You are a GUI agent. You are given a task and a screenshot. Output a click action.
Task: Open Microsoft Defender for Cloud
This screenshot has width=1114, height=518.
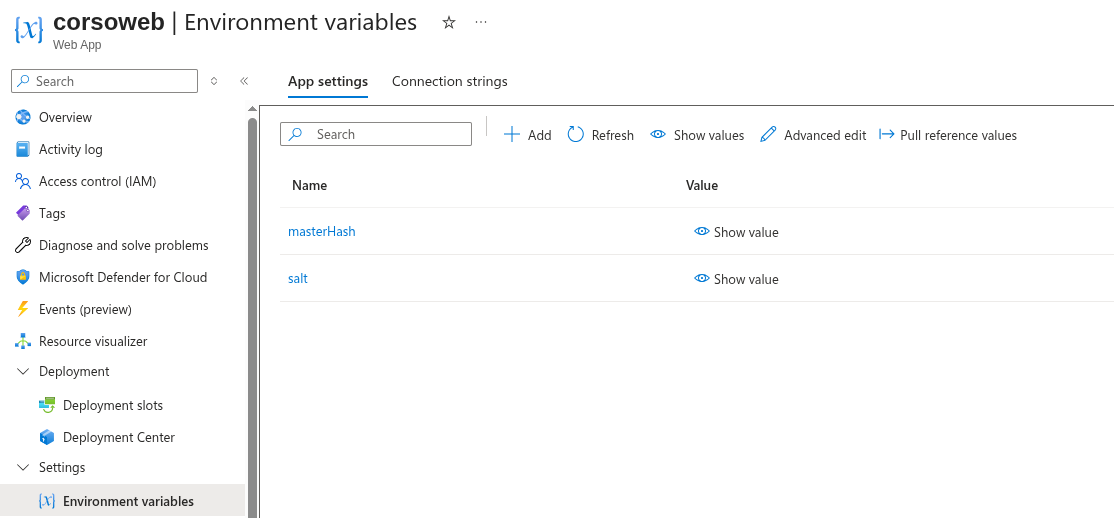click(x=123, y=277)
